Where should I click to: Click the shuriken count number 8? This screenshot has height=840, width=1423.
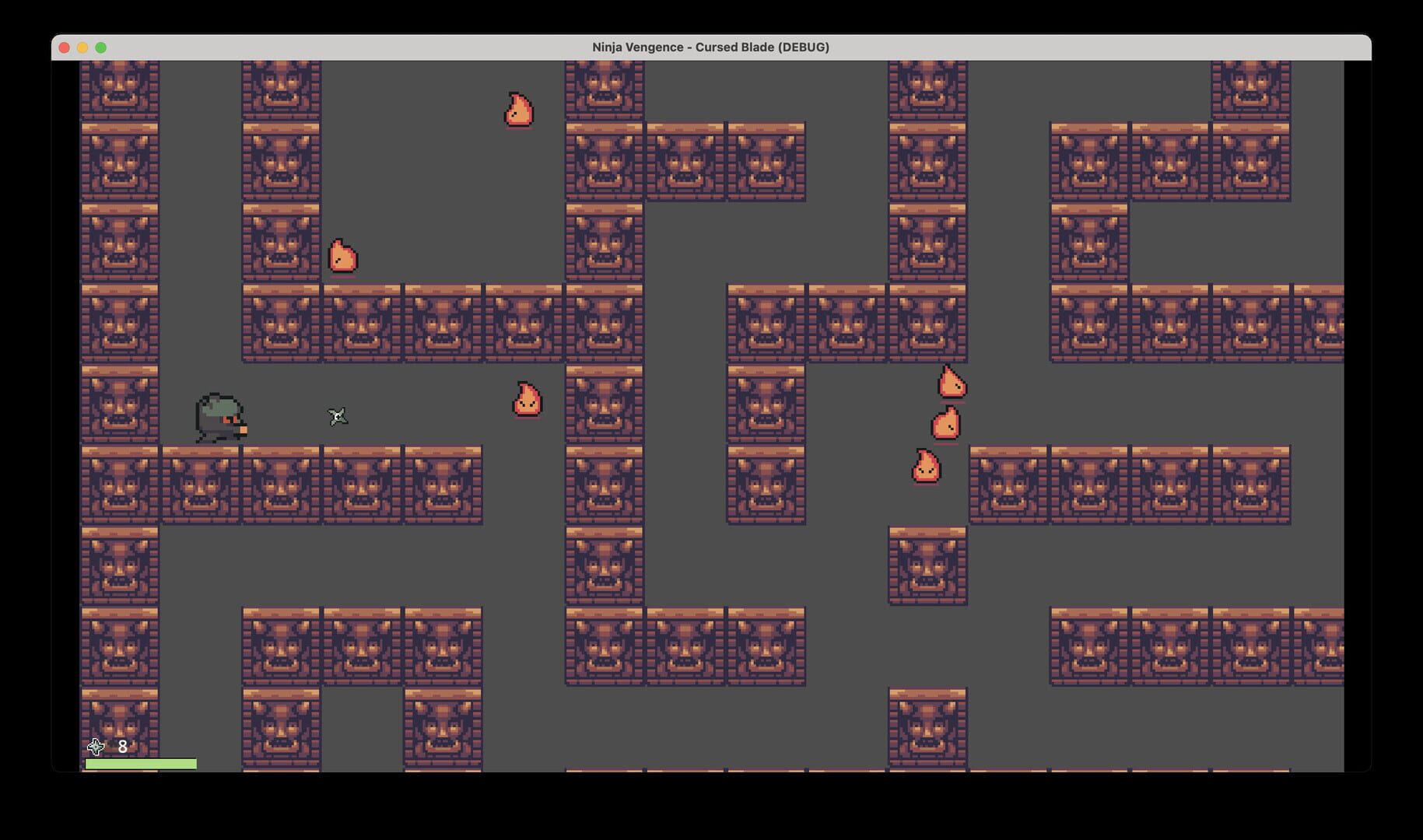123,747
